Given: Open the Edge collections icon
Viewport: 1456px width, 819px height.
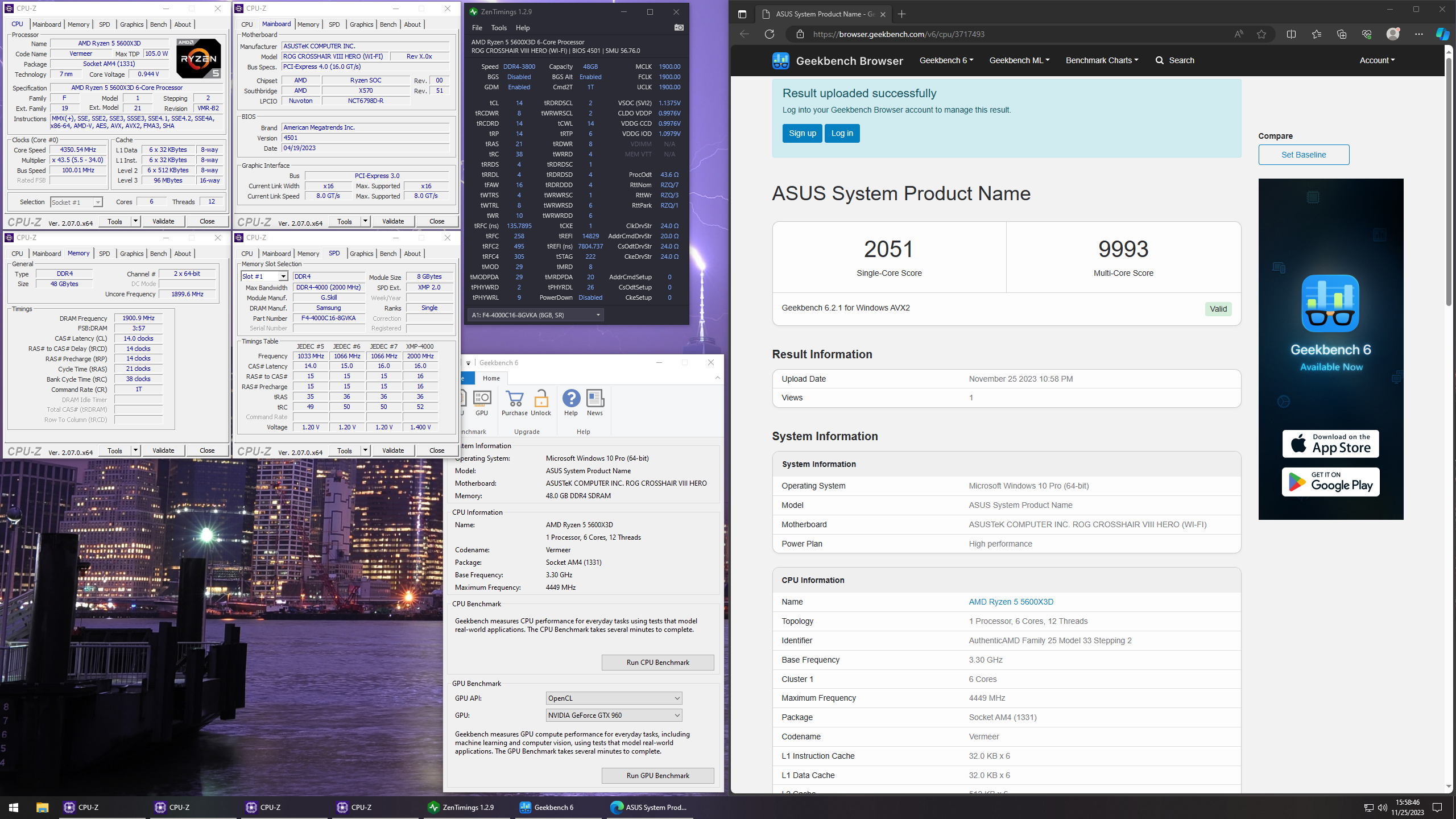Looking at the screenshot, I should coord(1342,34).
